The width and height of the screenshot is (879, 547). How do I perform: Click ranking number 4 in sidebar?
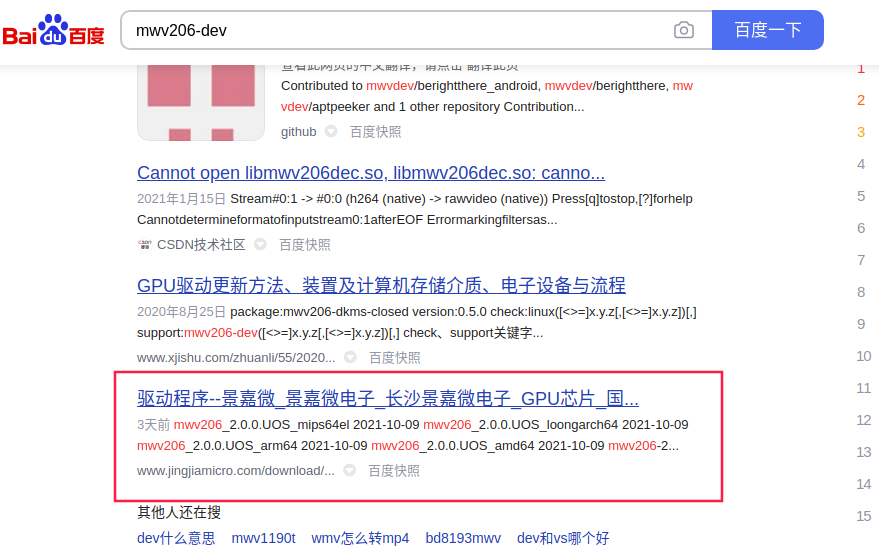click(x=861, y=164)
